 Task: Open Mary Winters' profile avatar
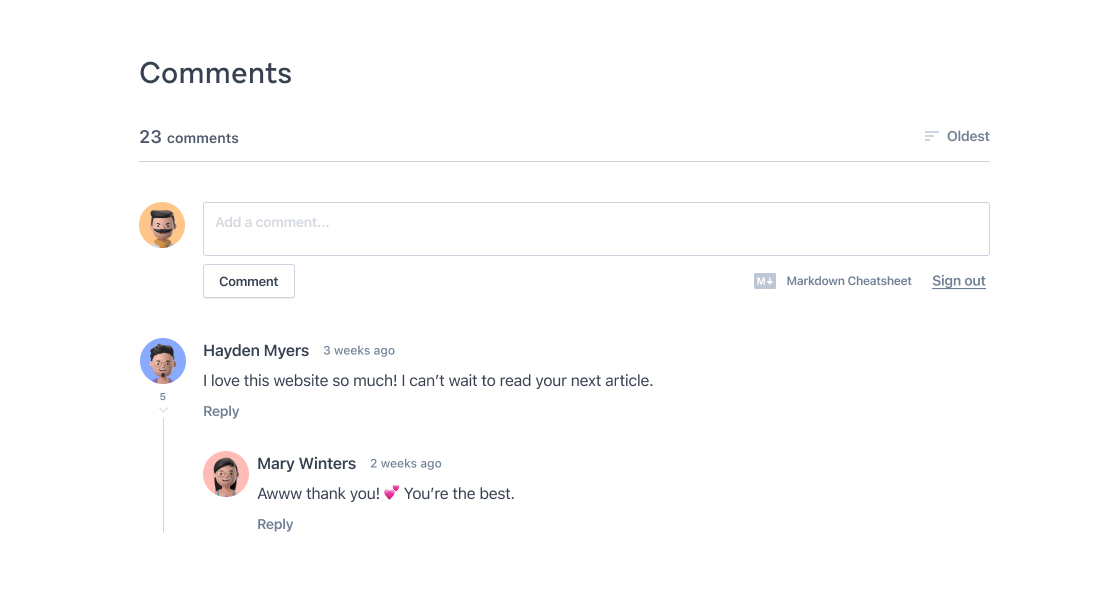pos(226,474)
